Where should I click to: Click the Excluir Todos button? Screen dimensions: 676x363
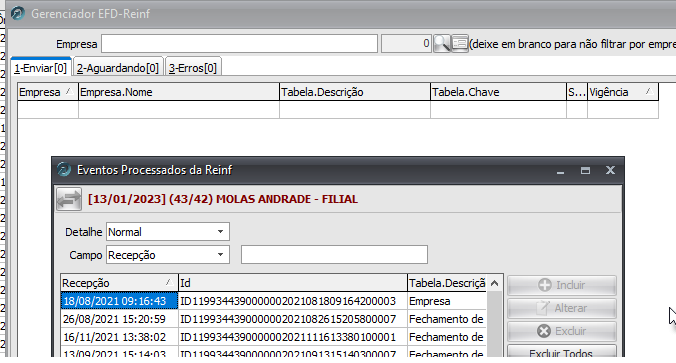pos(562,353)
